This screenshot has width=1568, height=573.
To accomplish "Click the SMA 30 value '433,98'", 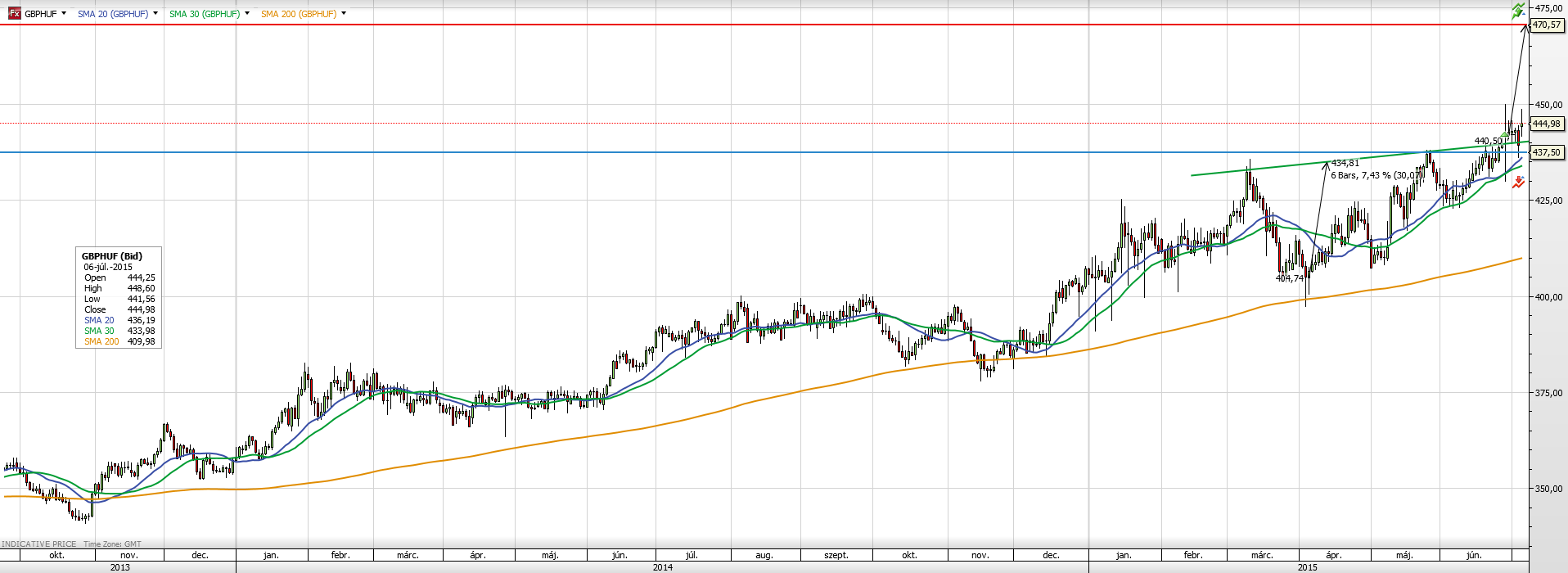I will click(141, 331).
